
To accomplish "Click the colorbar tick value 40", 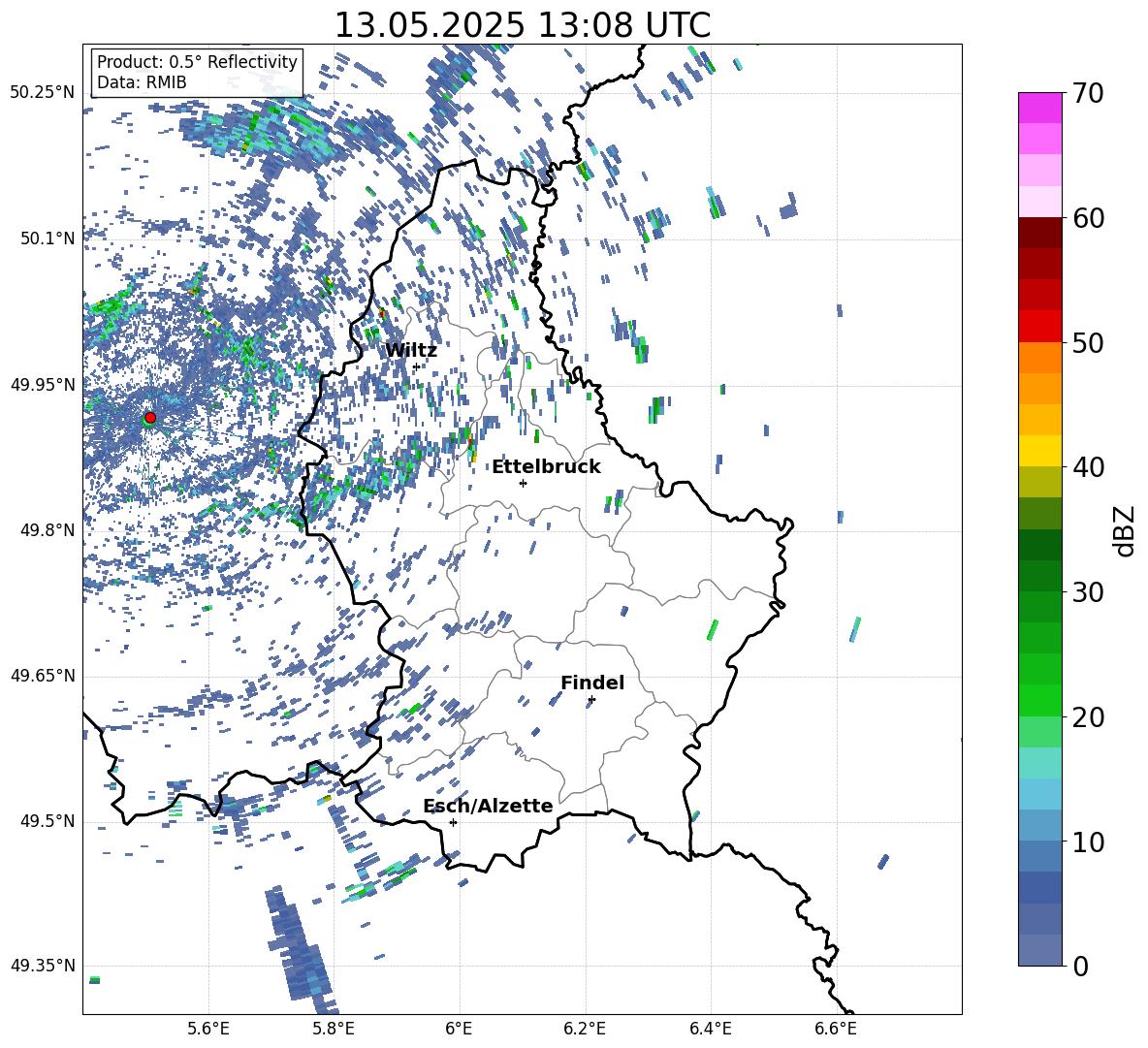I will tap(1088, 467).
